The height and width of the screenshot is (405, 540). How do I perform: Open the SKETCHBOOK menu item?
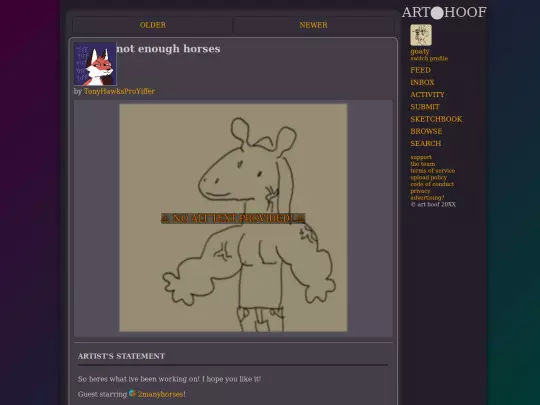pos(436,119)
